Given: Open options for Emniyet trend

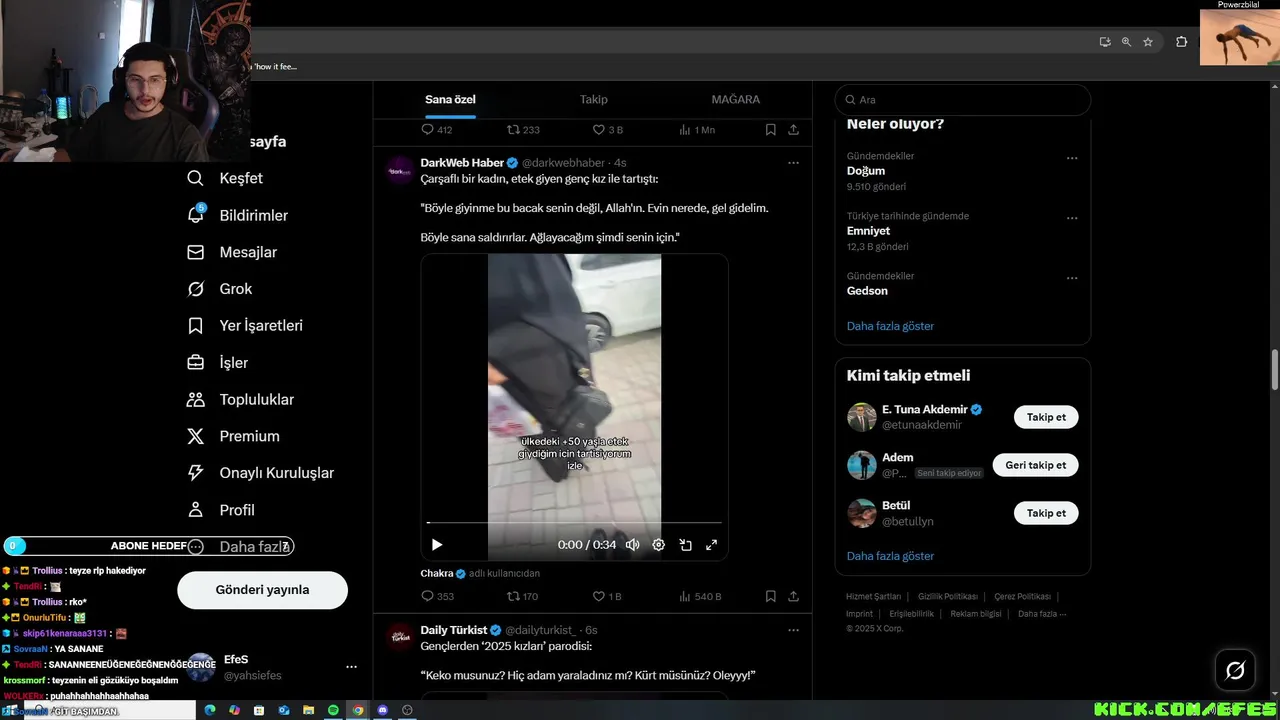Looking at the screenshot, I should tap(1072, 218).
